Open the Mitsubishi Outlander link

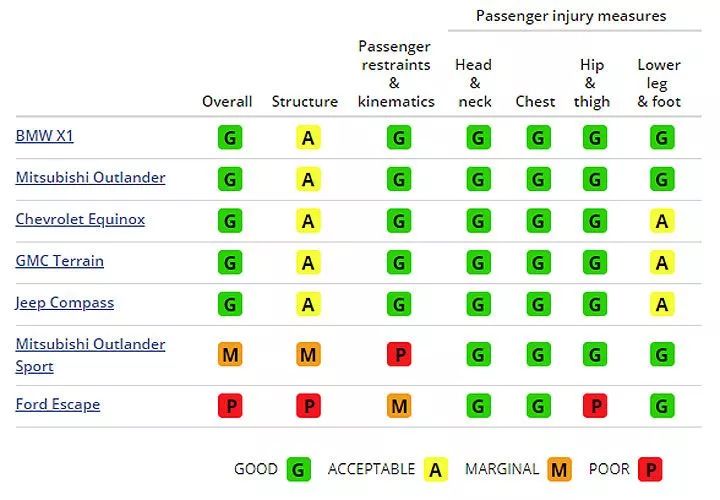[x=90, y=178]
